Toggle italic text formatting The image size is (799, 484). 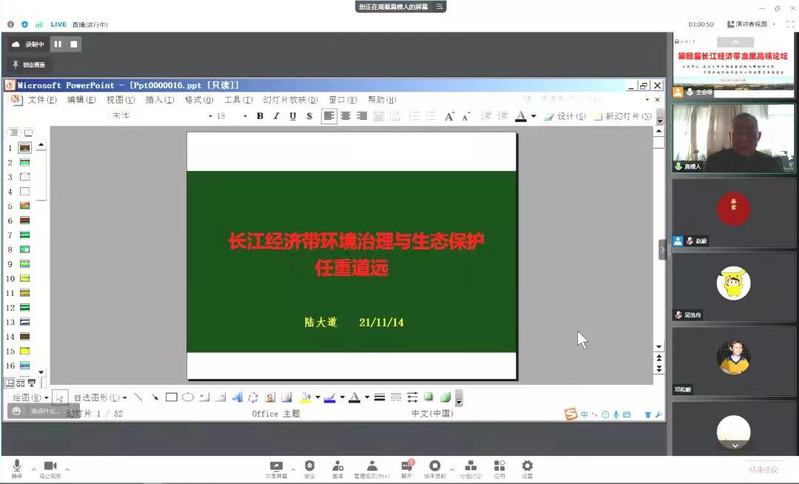coord(277,116)
